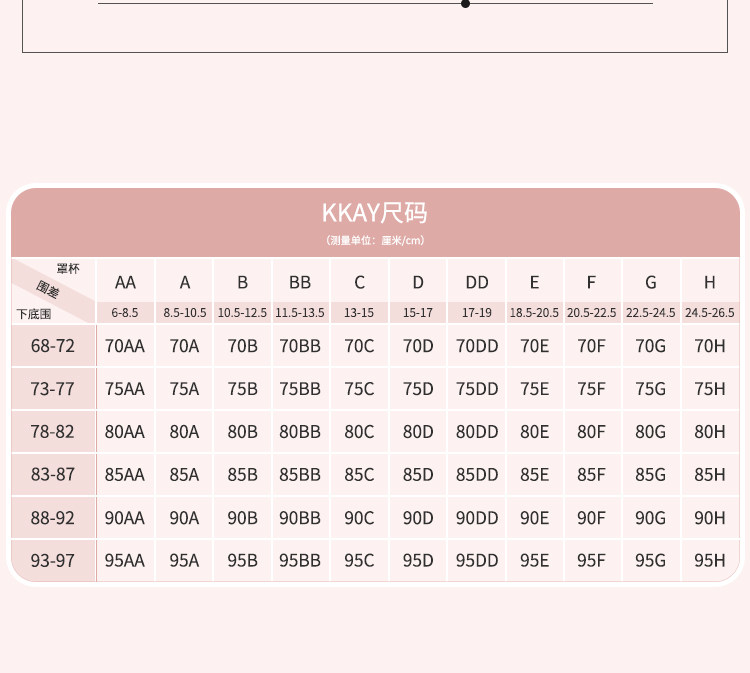The width and height of the screenshot is (750, 673).
Task: Select the 90A size cell
Action: click(x=184, y=518)
